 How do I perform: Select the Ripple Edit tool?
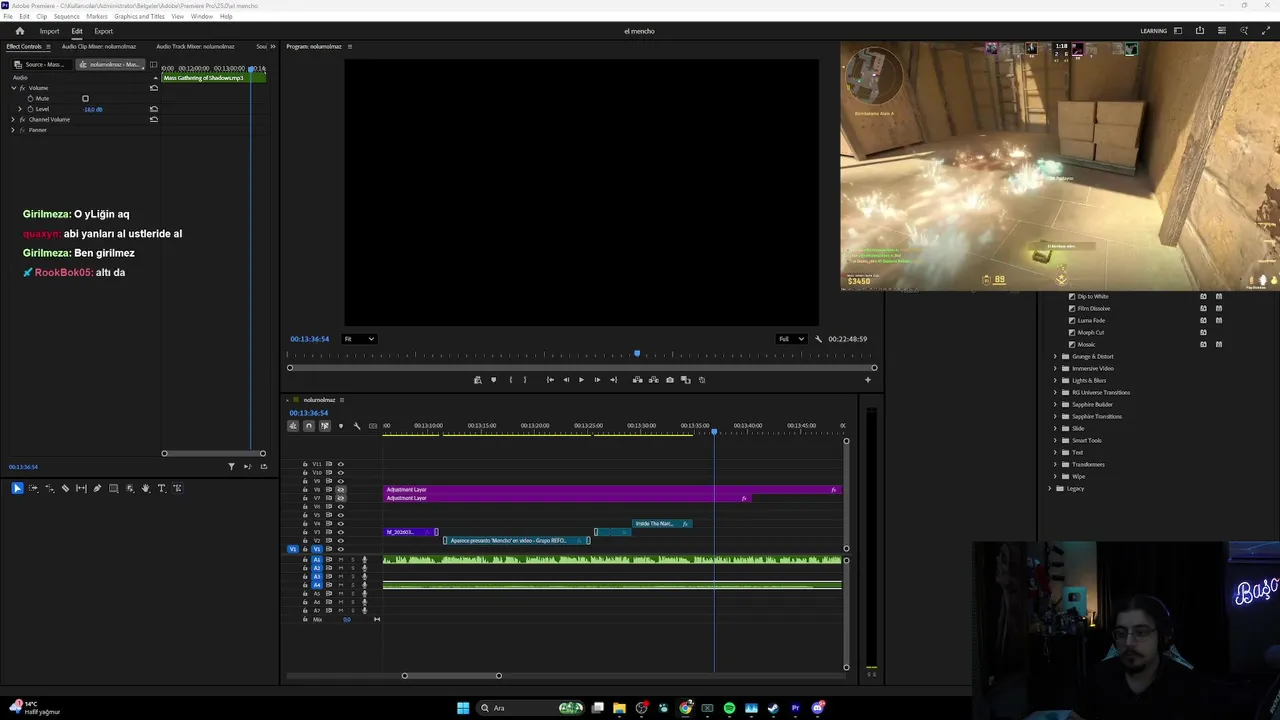pos(49,488)
